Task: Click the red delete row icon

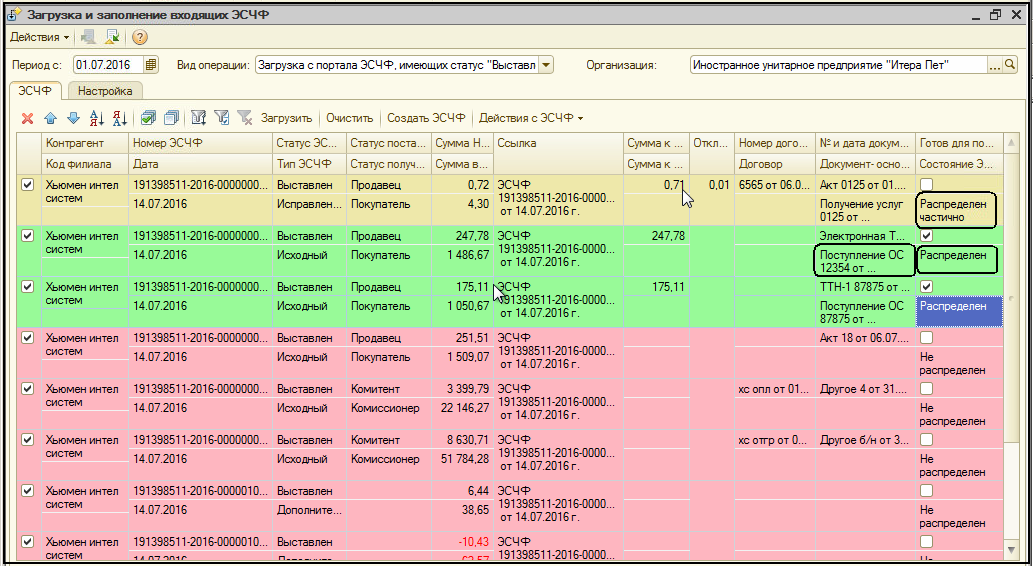Action: pos(27,118)
